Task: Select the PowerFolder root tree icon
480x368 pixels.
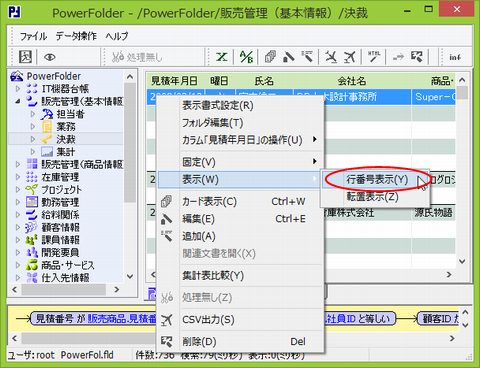Action: coord(17,76)
